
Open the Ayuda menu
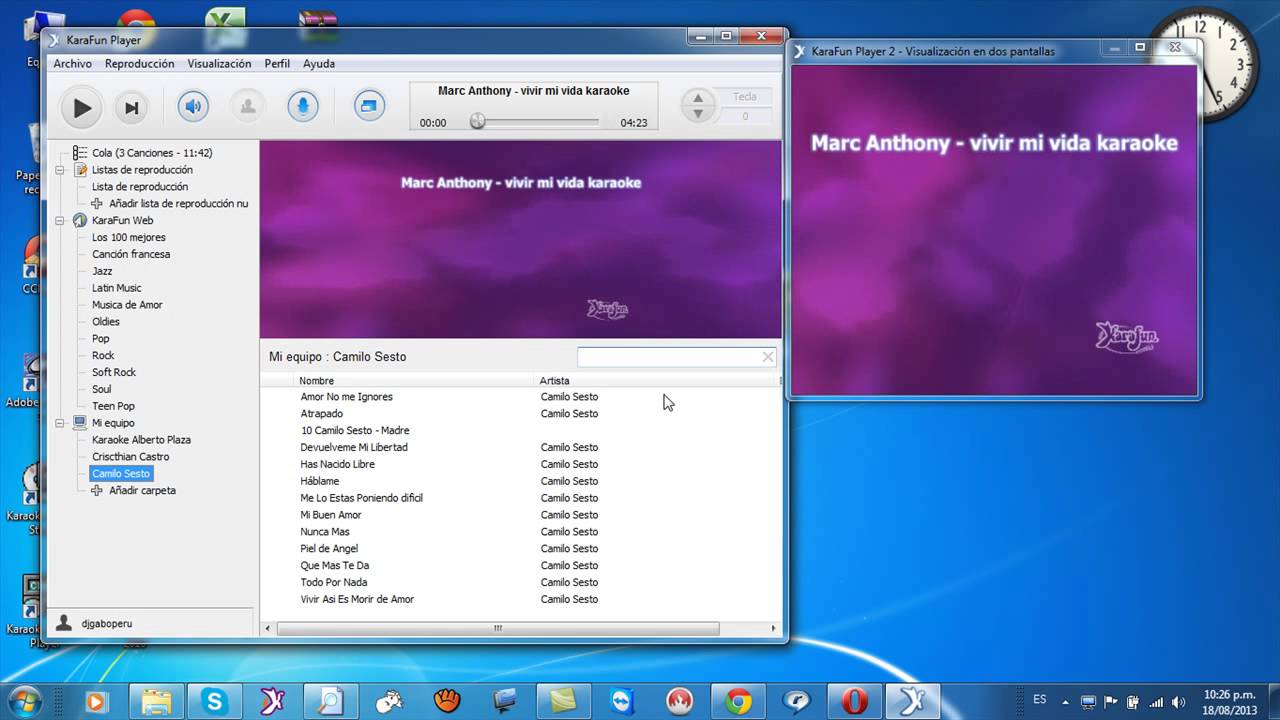click(x=319, y=63)
